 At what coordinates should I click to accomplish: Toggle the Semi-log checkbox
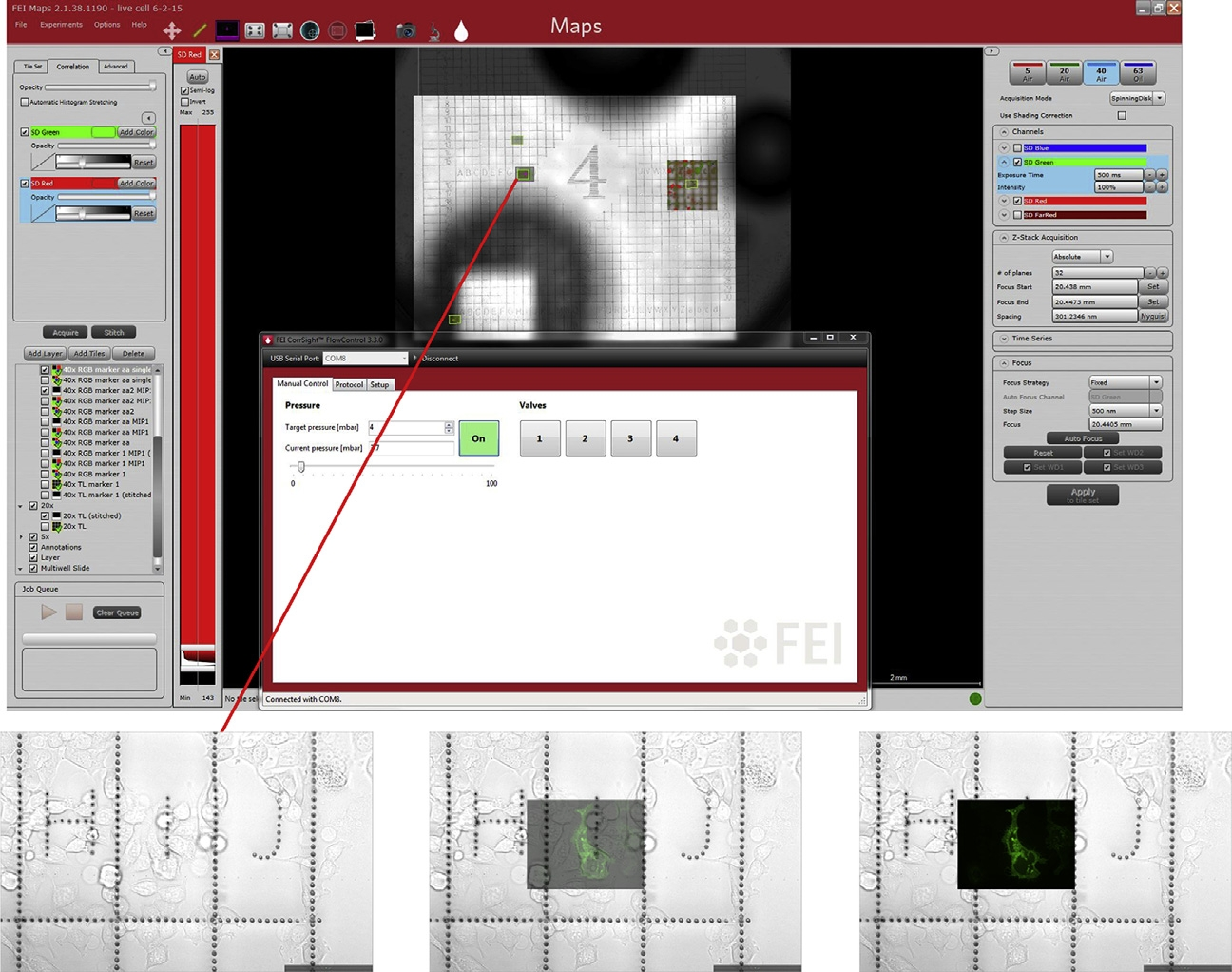click(184, 90)
